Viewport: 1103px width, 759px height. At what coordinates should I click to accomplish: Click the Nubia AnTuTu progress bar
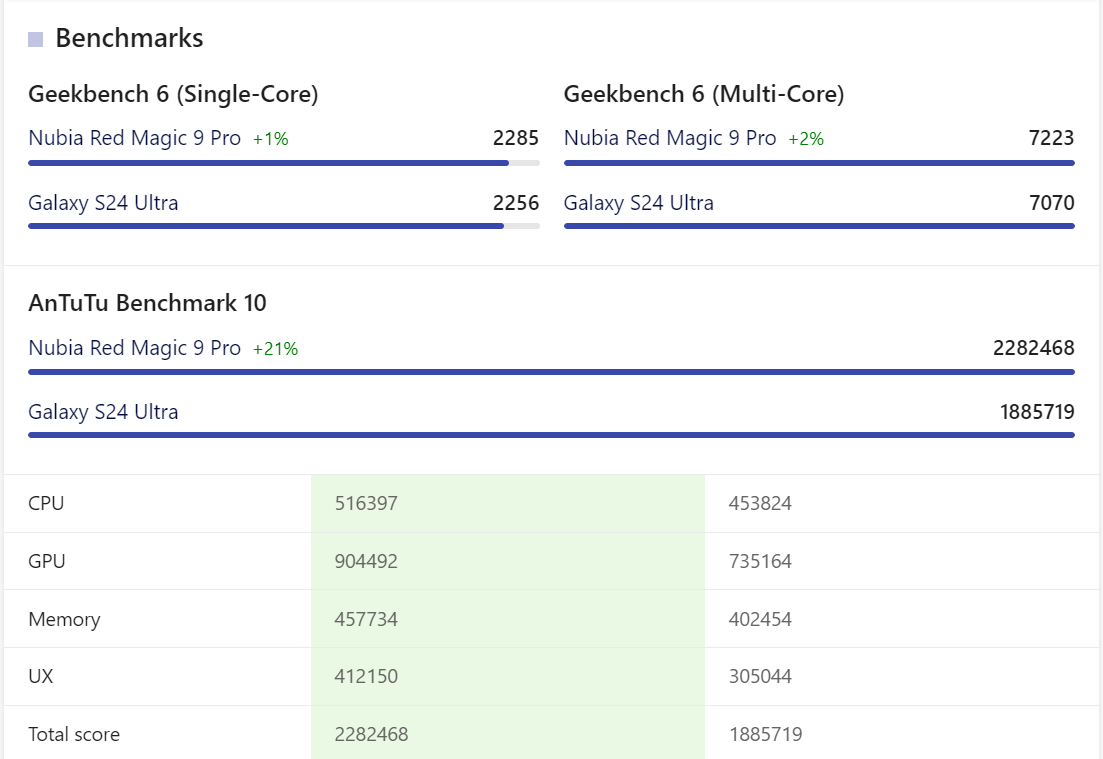tap(552, 372)
